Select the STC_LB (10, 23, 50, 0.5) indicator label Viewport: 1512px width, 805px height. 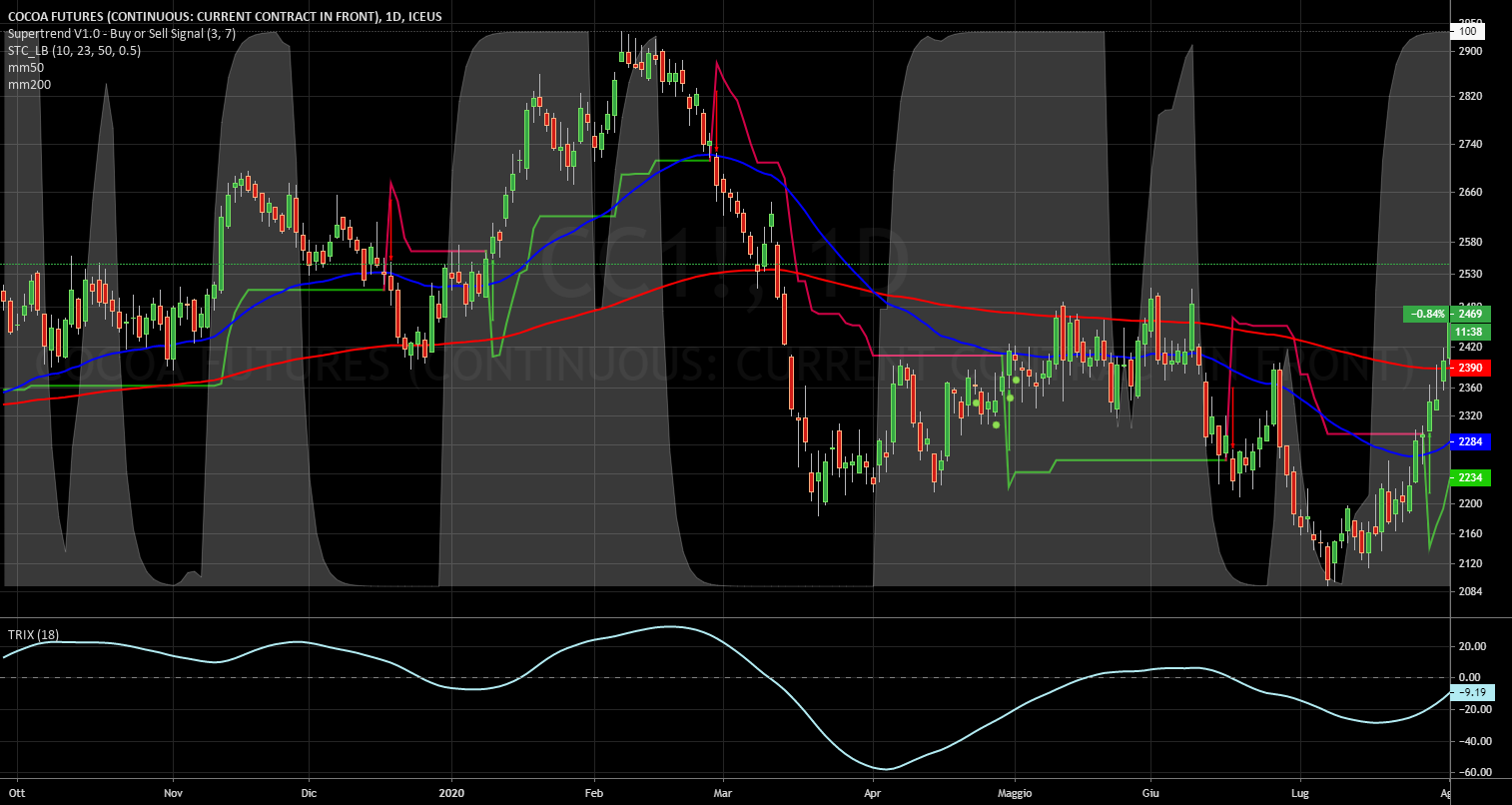[74, 51]
